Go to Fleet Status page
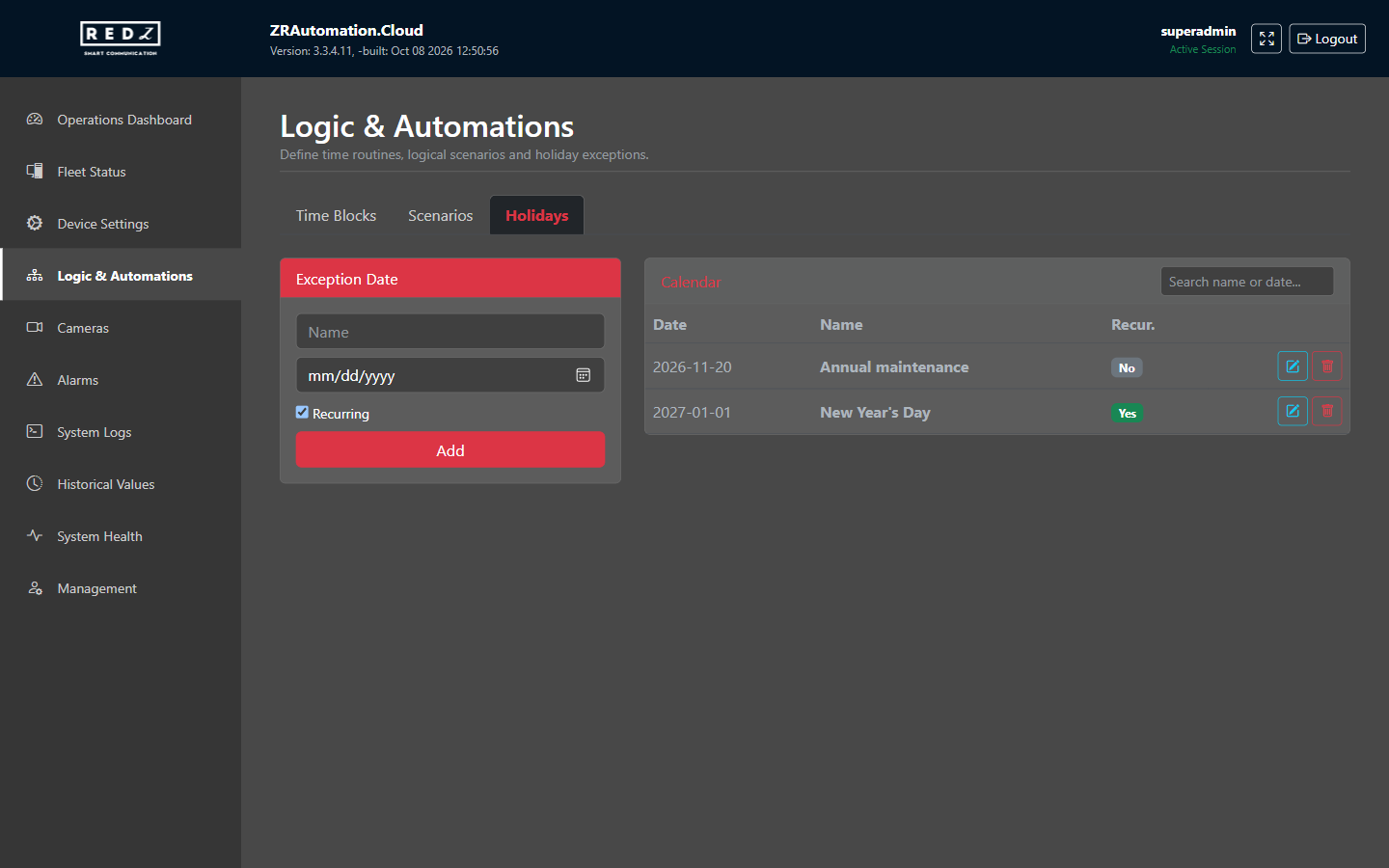 (x=121, y=172)
